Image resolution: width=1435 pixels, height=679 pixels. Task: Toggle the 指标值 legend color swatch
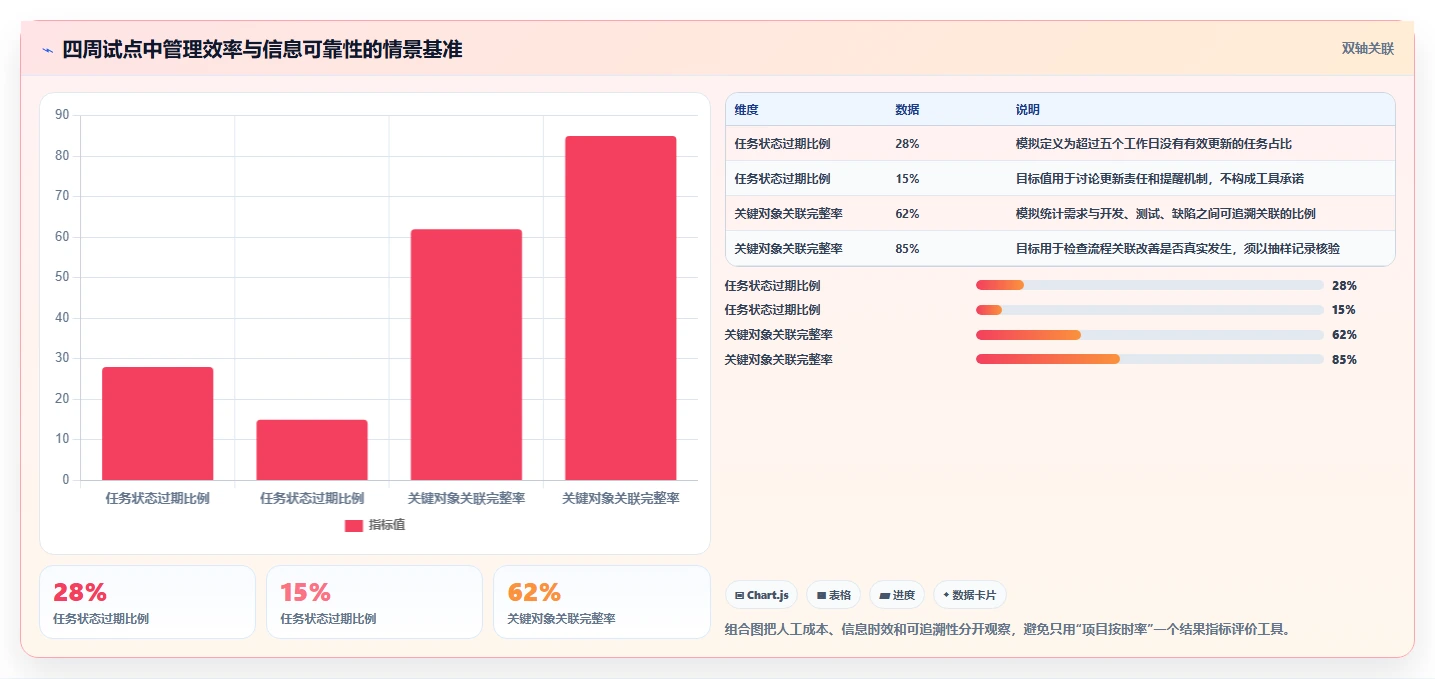[354, 525]
